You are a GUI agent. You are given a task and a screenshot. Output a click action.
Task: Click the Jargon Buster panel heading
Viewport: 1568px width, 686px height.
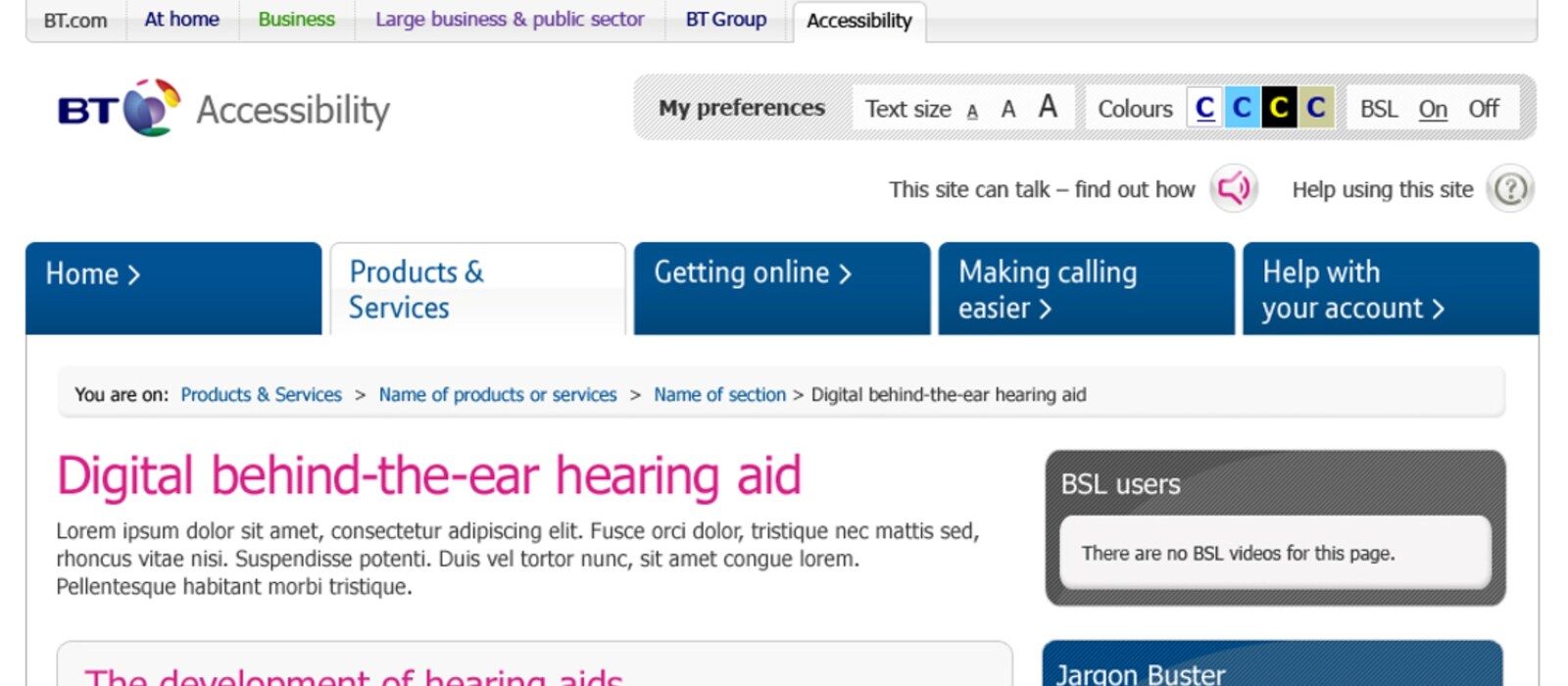[x=1141, y=673]
